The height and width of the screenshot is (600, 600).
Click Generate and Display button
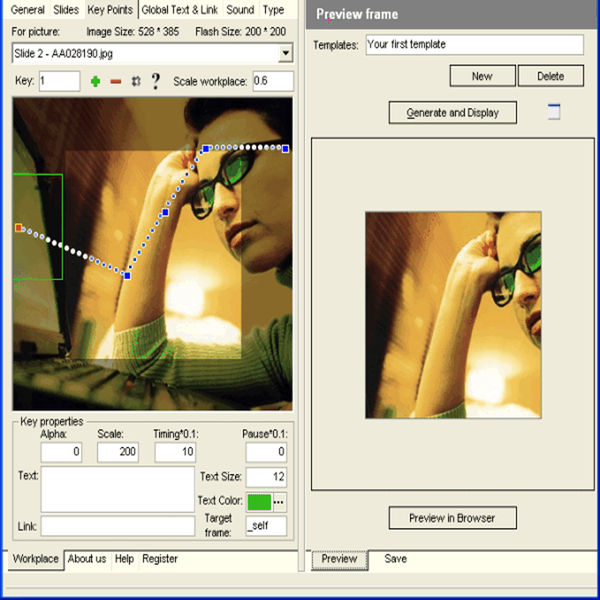point(453,112)
